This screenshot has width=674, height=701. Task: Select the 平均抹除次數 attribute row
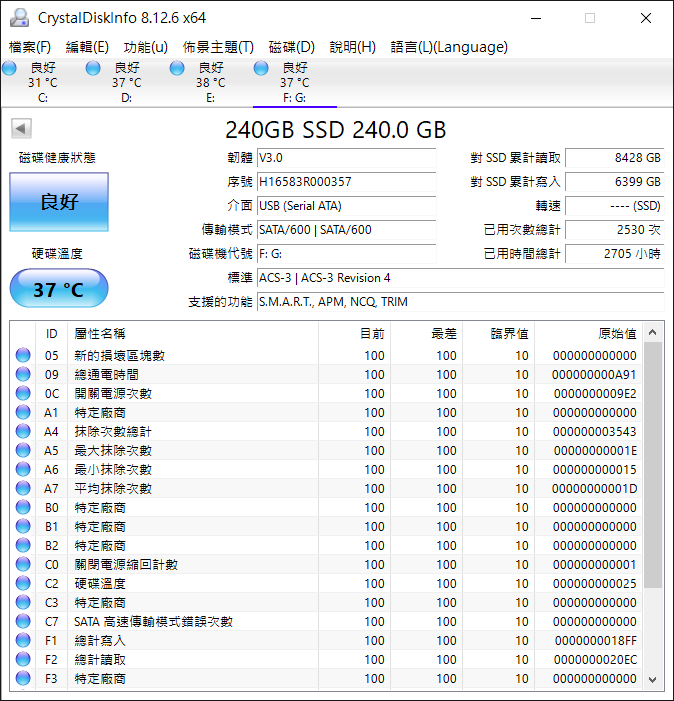point(113,489)
